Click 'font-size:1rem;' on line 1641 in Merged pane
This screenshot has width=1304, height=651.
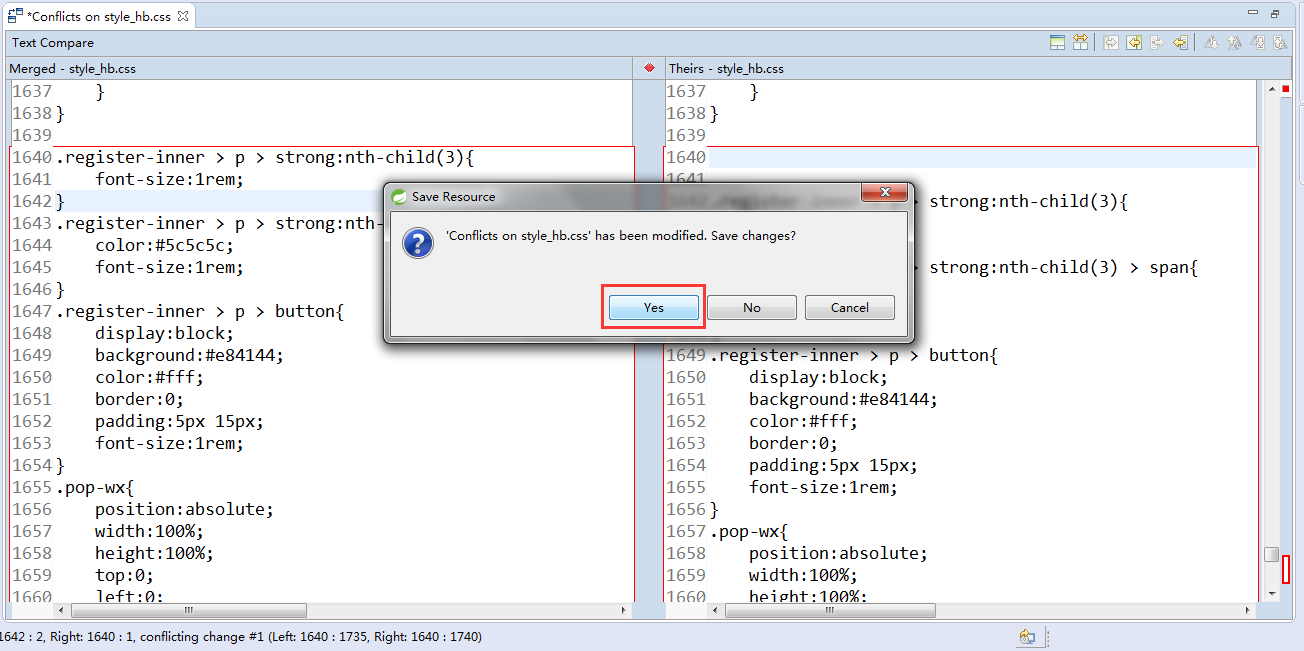coord(169,179)
